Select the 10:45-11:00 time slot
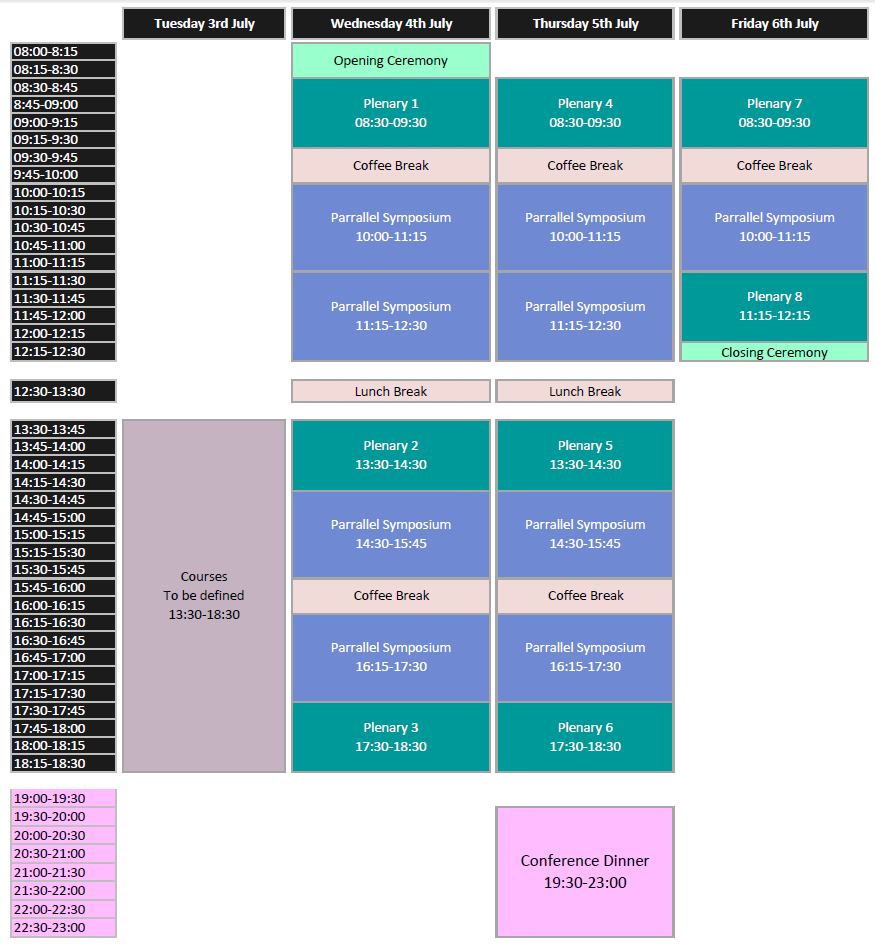 [63, 246]
